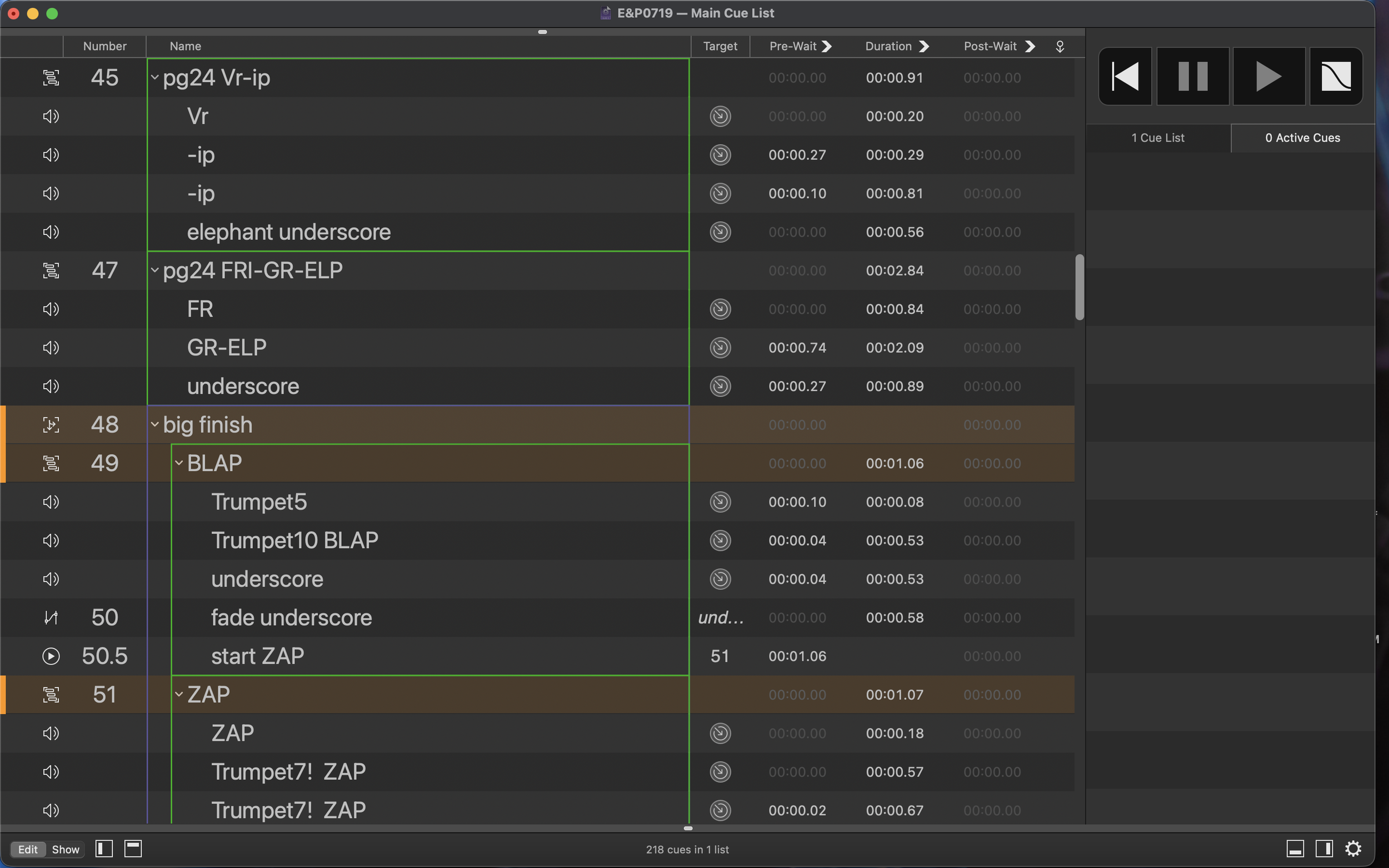Click the audio icon of Trumpet10 BLAP
Image resolution: width=1389 pixels, height=868 pixels.
coord(51,540)
